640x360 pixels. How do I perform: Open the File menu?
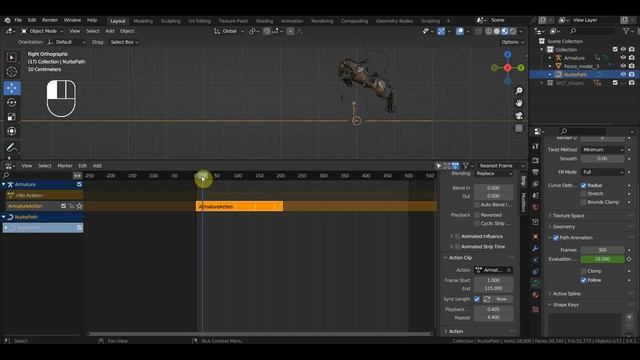pyautogui.click(x=18, y=20)
